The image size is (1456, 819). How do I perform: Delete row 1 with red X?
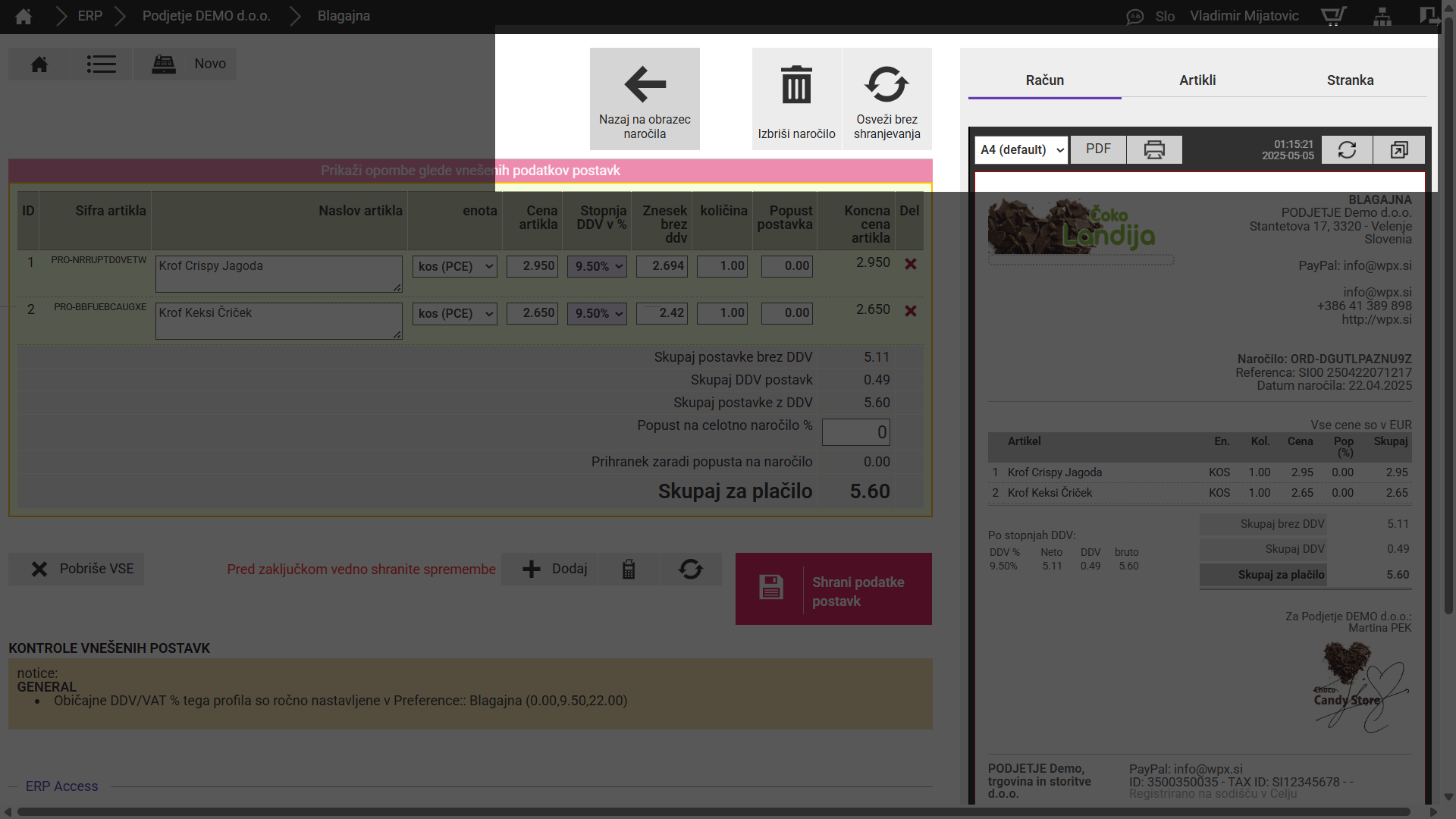[911, 264]
